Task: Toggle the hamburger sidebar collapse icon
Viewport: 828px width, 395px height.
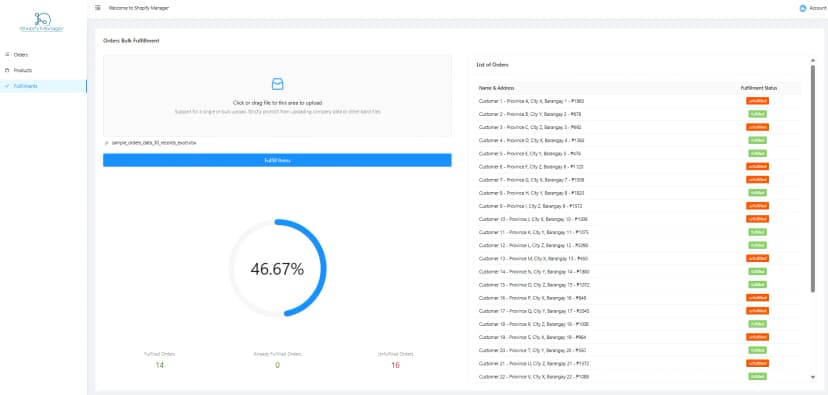Action: [x=98, y=8]
